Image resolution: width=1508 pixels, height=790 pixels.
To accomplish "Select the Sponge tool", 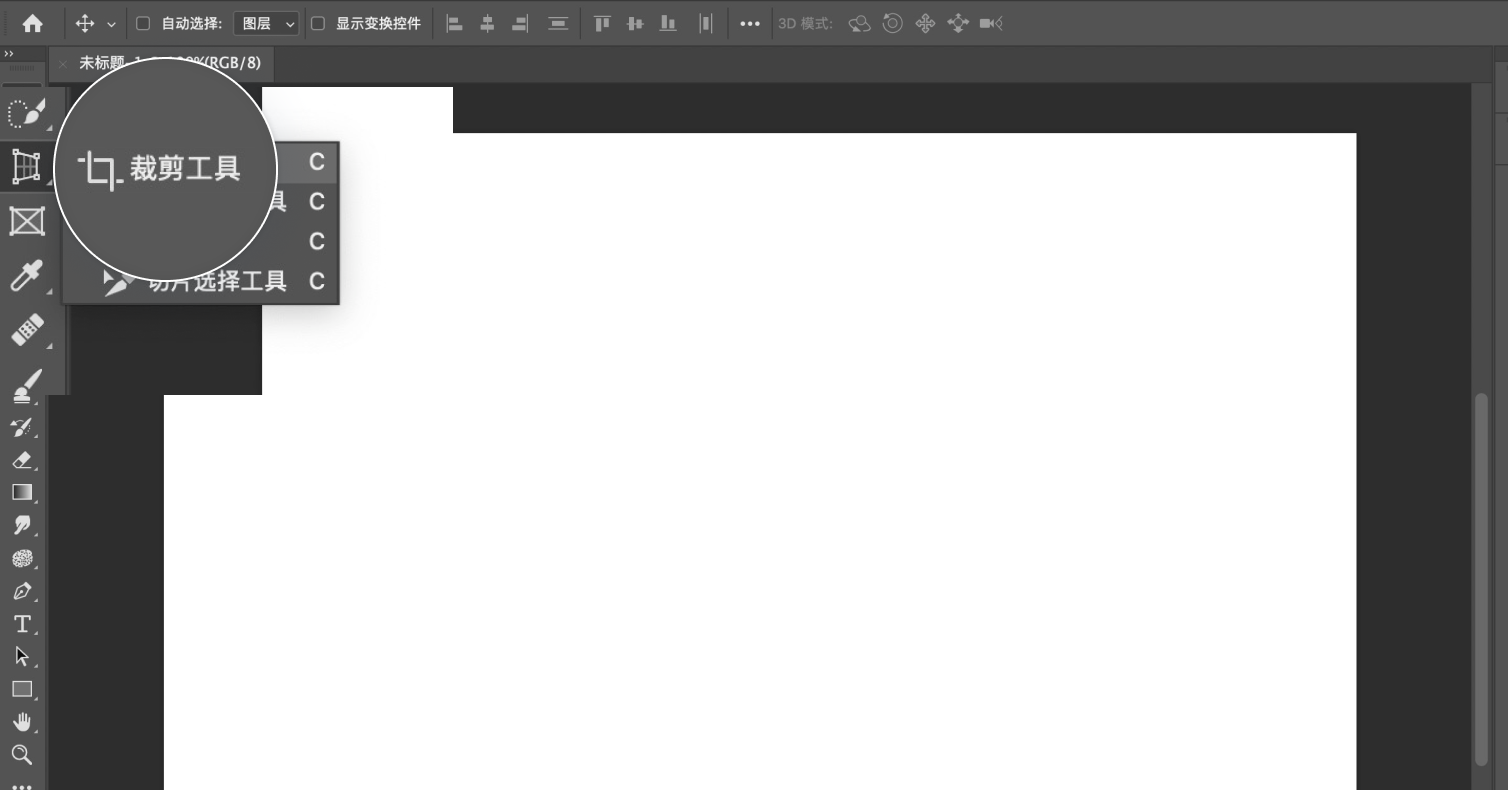I will pos(22,558).
